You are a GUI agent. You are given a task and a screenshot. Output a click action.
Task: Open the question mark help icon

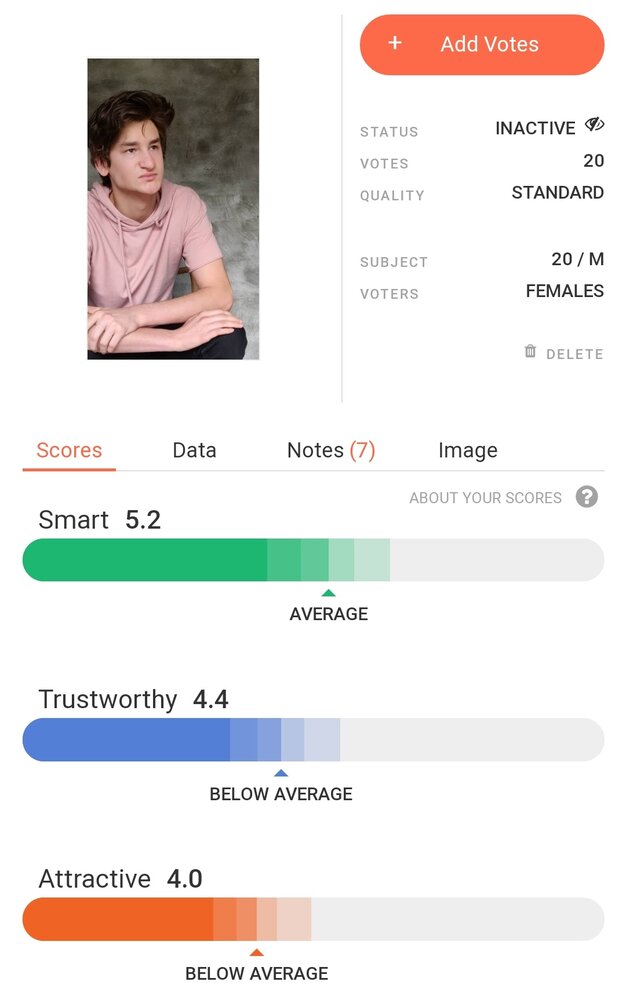586,496
